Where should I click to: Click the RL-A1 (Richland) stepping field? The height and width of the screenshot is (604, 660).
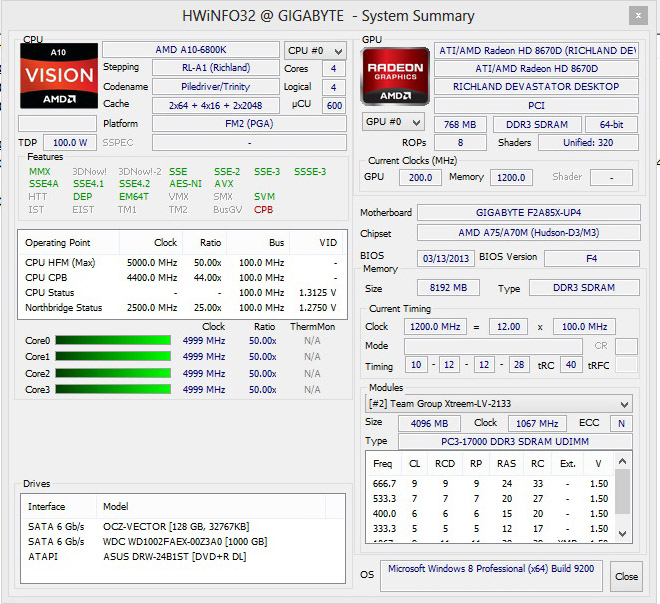[x=216, y=68]
